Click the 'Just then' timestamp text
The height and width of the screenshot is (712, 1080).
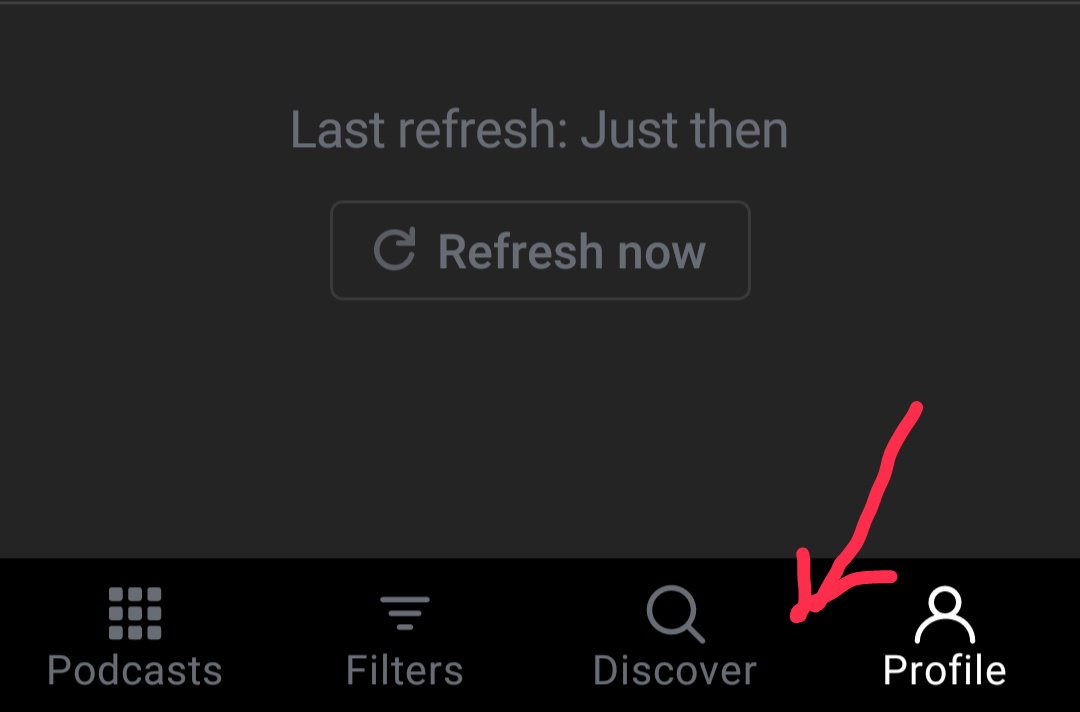click(x=685, y=129)
